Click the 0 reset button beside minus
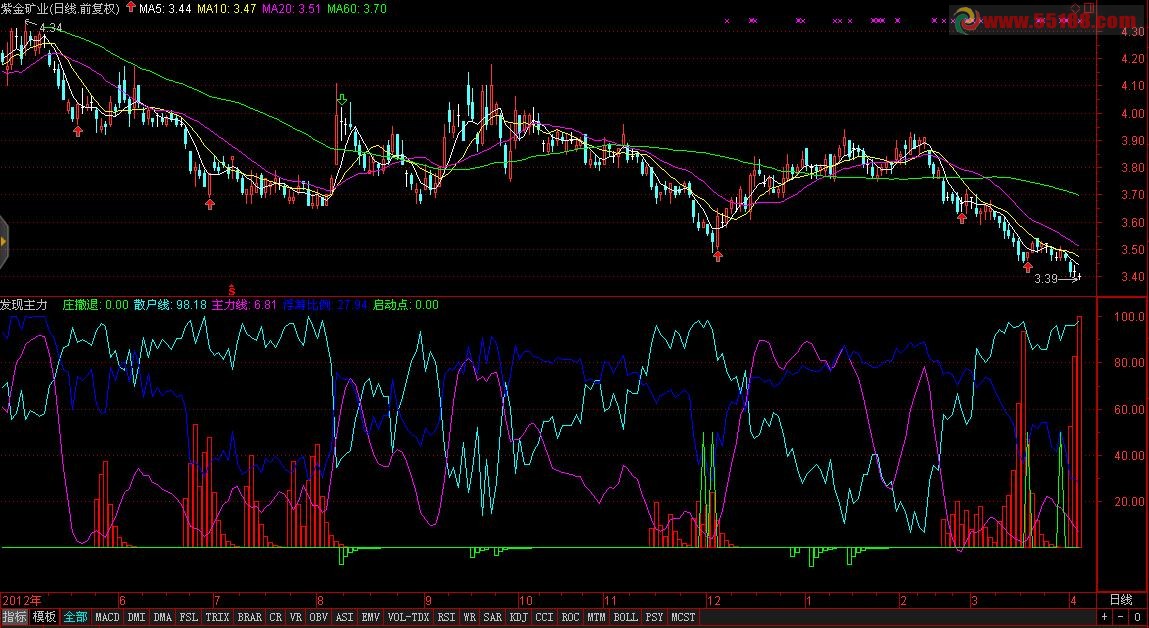This screenshot has height=628, width=1149. click(1137, 617)
